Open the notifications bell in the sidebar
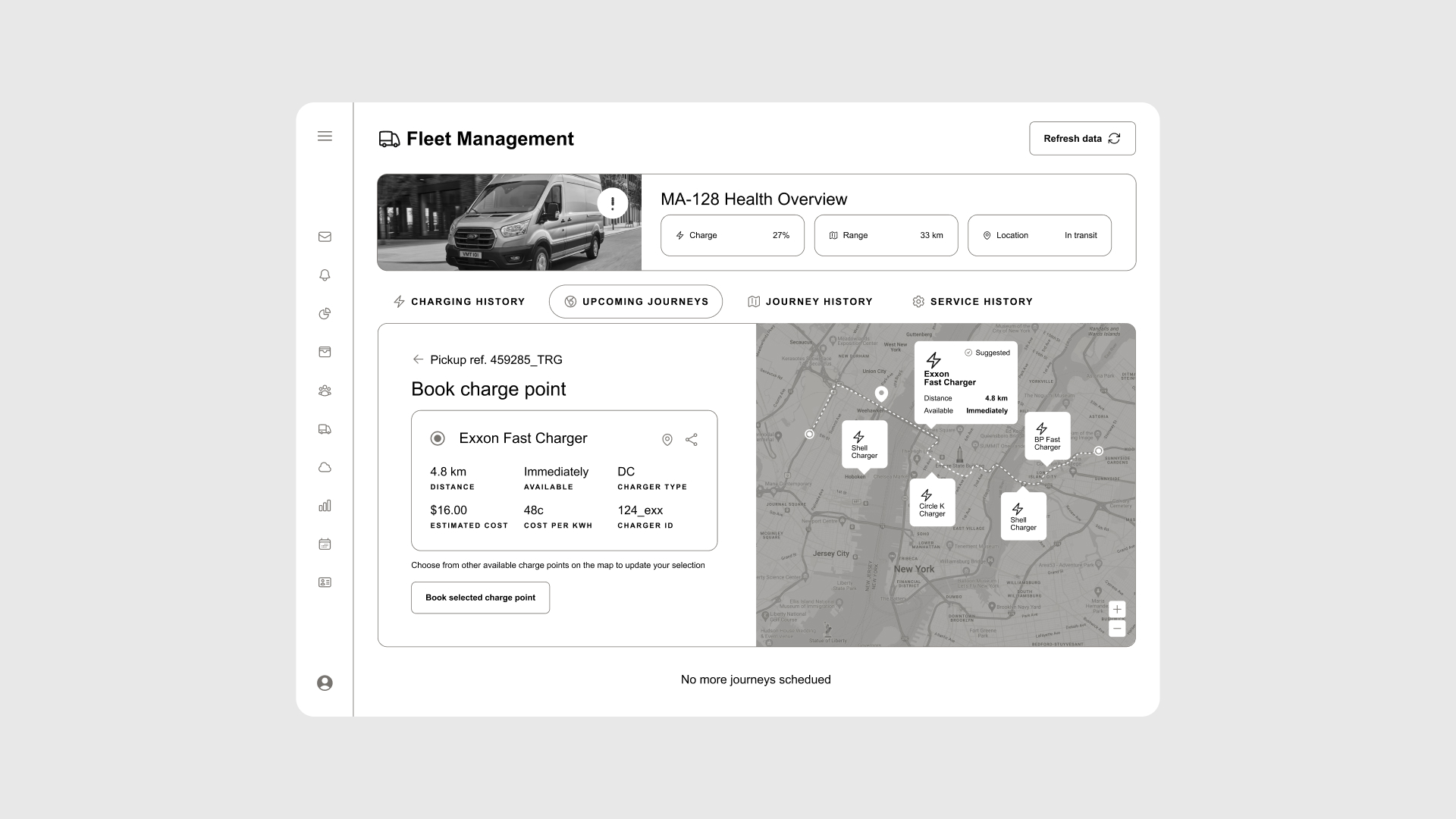The width and height of the screenshot is (1456, 819). coord(325,275)
